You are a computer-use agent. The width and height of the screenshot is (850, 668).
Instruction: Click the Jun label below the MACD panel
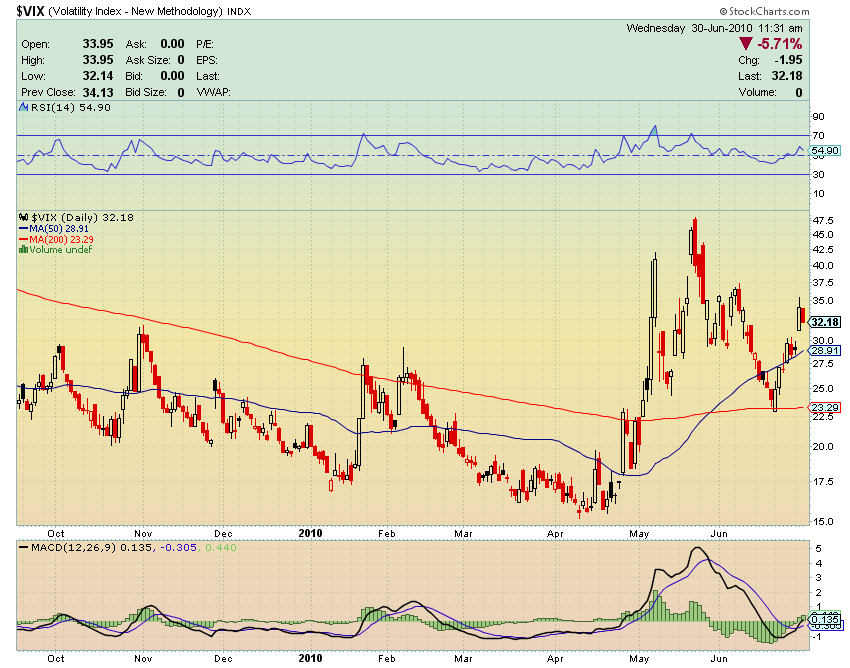point(719,659)
